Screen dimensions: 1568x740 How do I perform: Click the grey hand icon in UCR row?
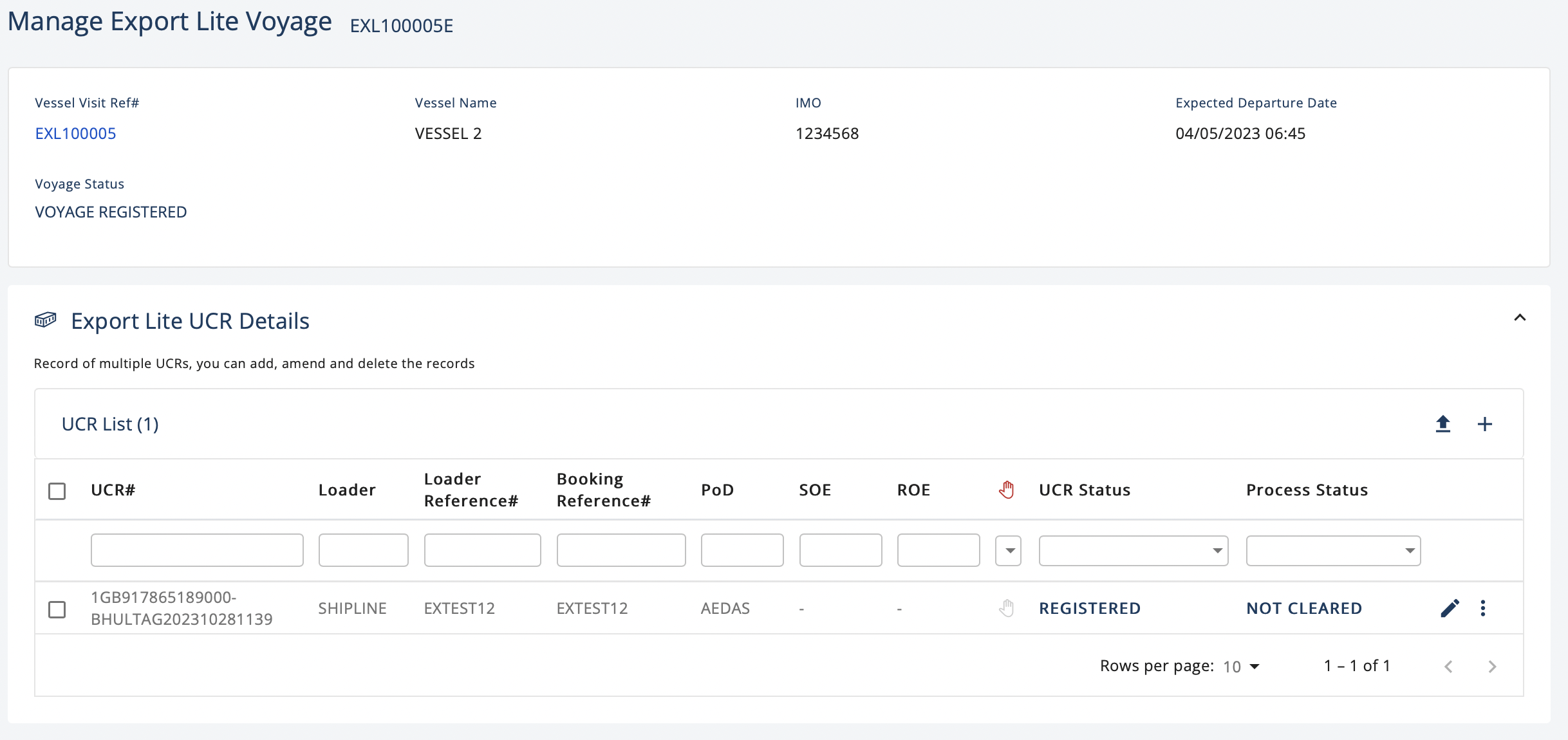(1007, 608)
